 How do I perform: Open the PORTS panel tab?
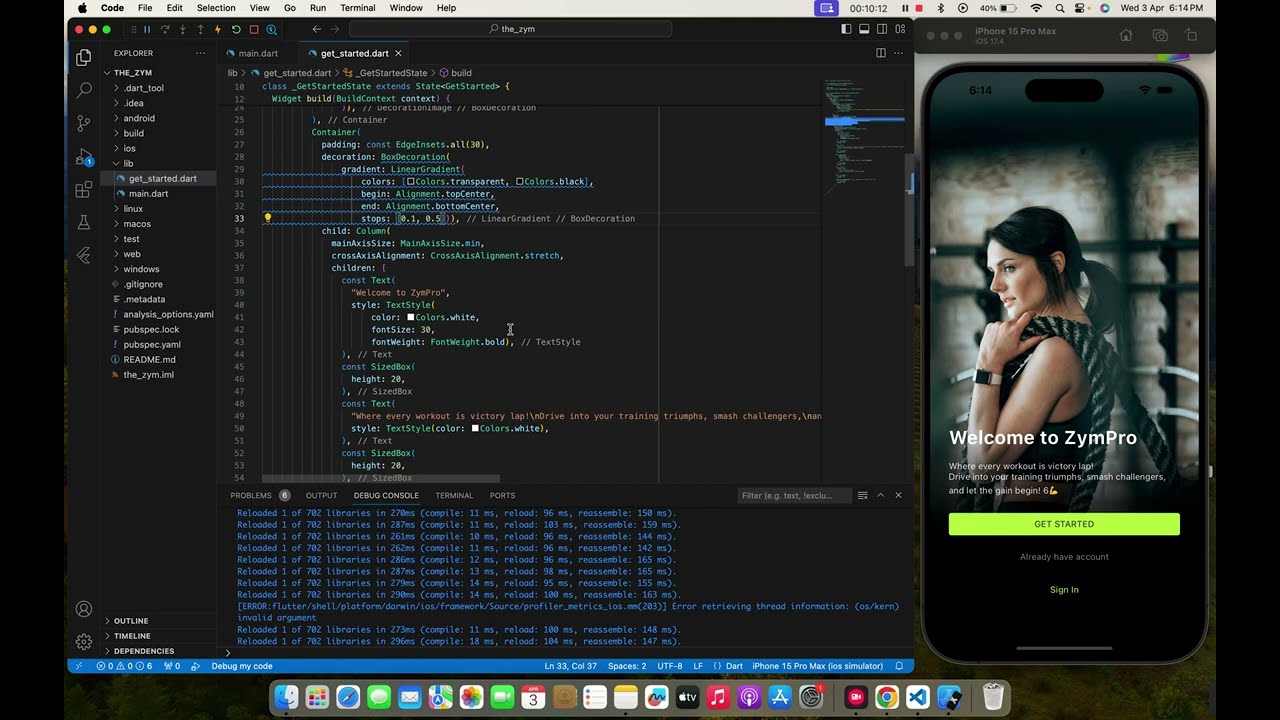click(x=503, y=495)
